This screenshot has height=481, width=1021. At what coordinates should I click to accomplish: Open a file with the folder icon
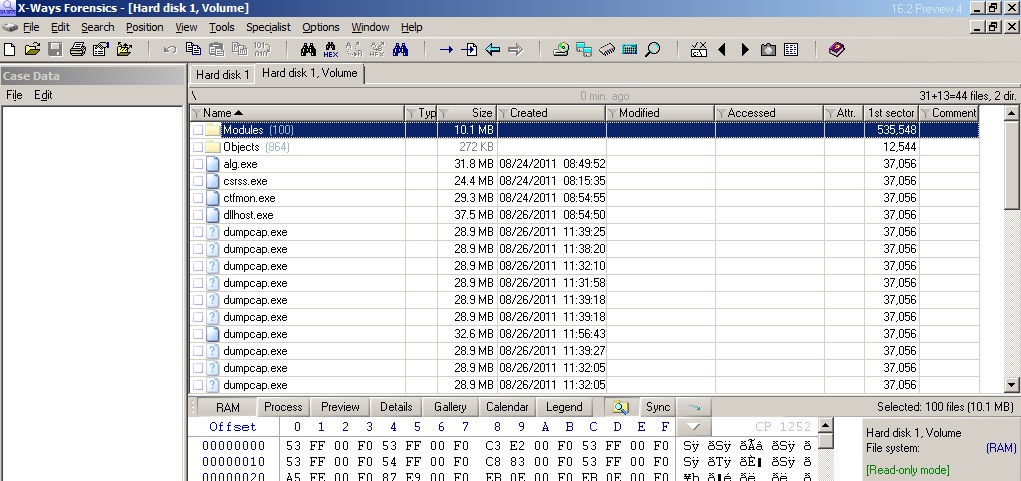(33, 49)
